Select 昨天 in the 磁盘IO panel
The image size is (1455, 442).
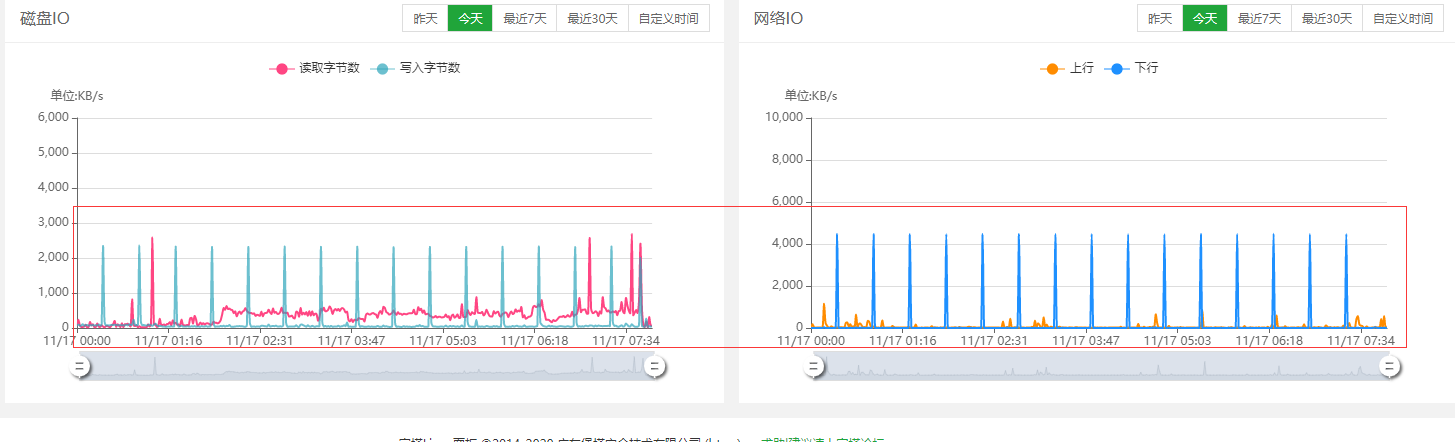[x=425, y=18]
